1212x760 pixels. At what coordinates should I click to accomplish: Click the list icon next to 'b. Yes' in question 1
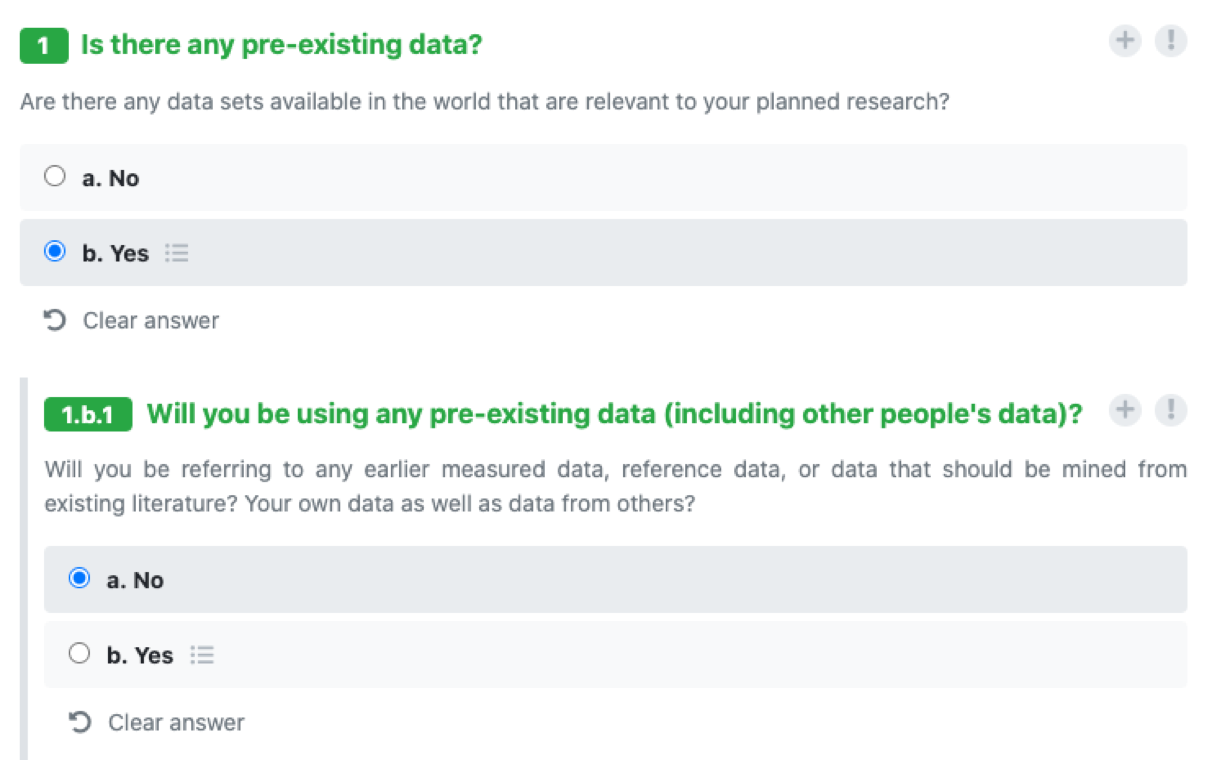(x=177, y=253)
